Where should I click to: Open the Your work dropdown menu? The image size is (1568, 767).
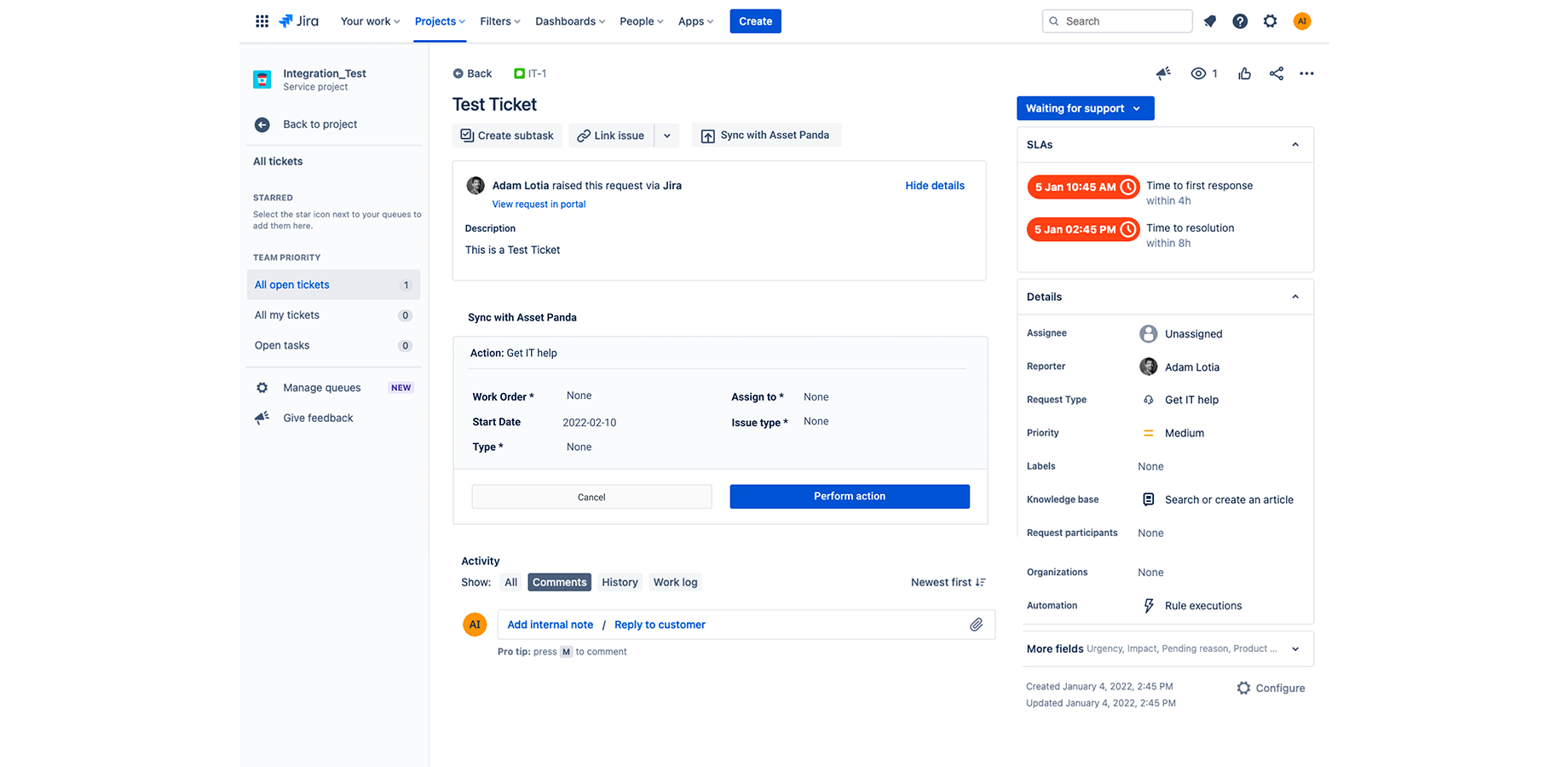coord(370,21)
